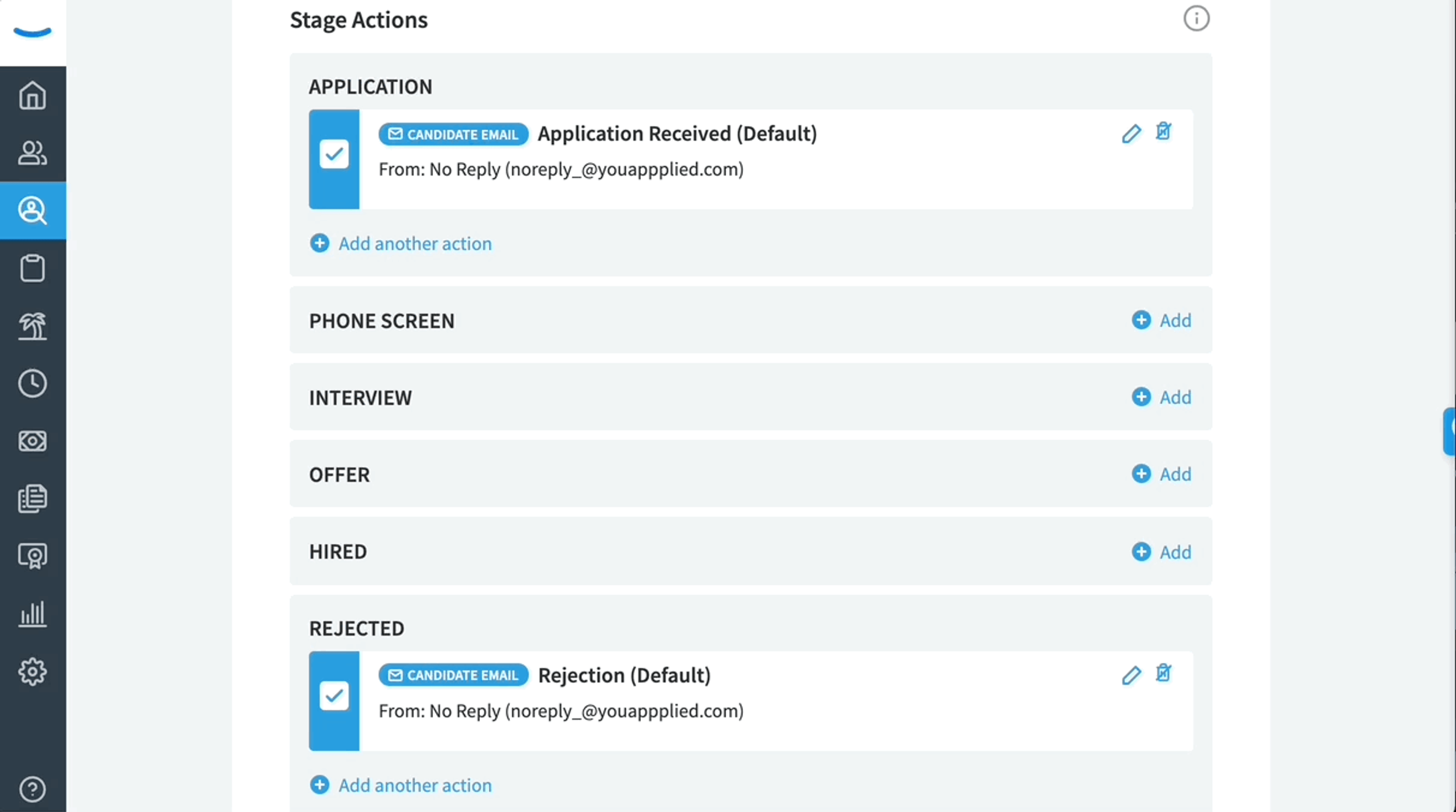This screenshot has height=812, width=1456.
Task: Add an action to Phone Screen stage
Action: pos(1161,320)
